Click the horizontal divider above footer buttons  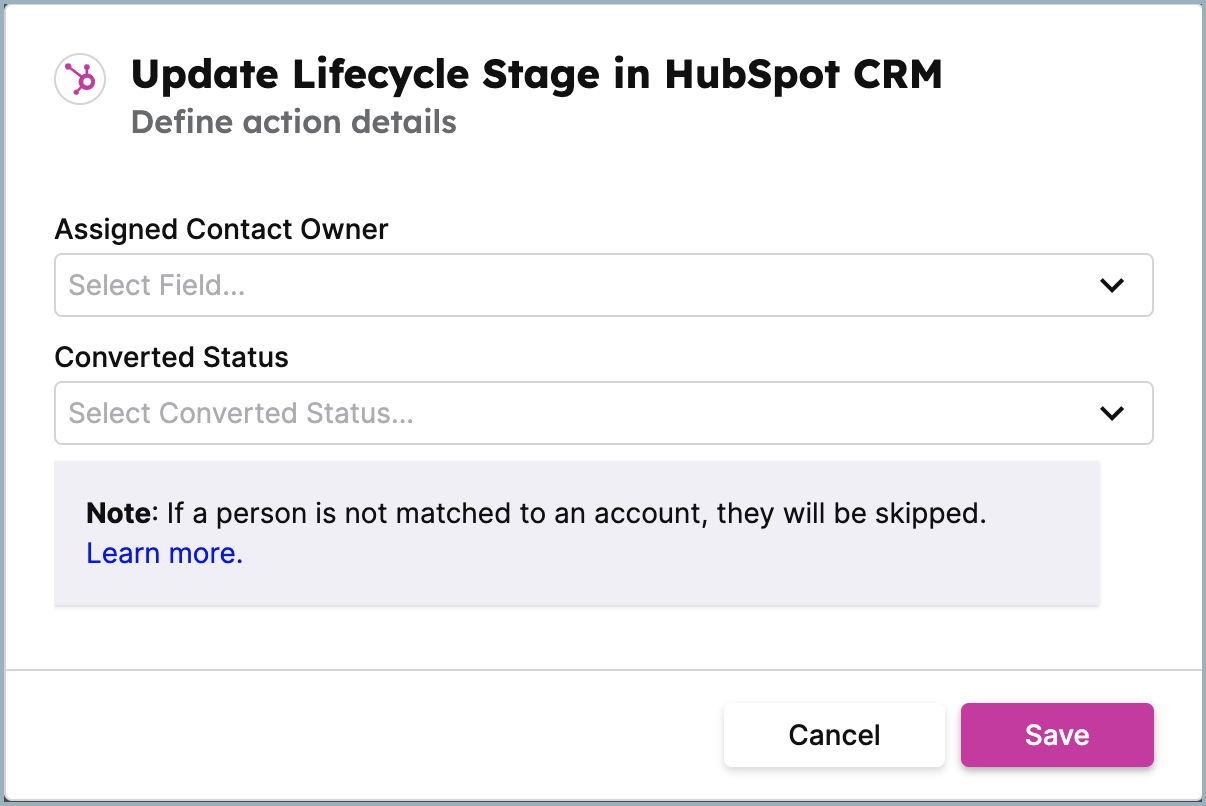603,669
